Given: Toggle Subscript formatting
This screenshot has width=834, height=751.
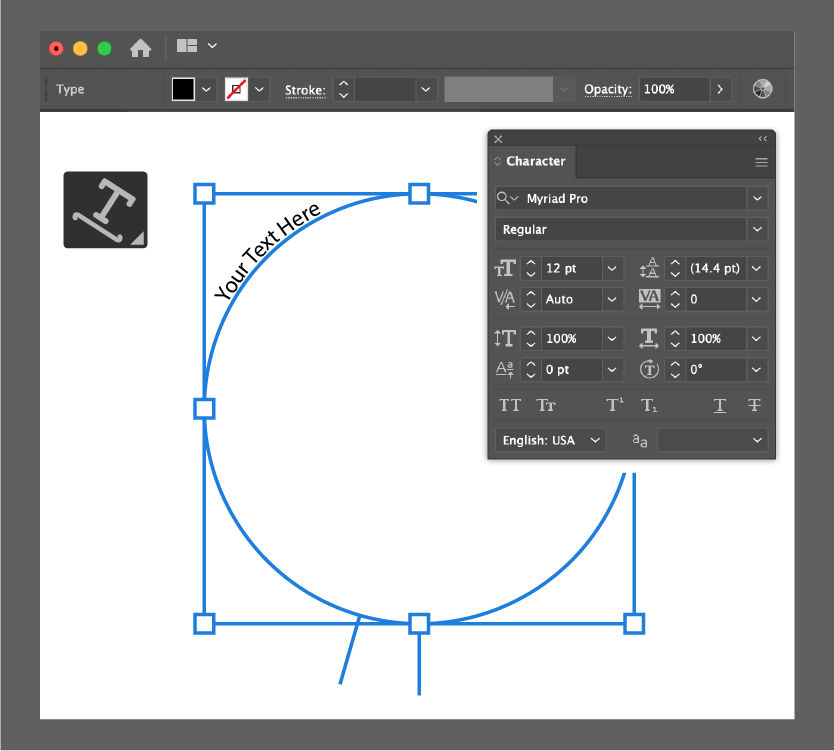Looking at the screenshot, I should 649,405.
